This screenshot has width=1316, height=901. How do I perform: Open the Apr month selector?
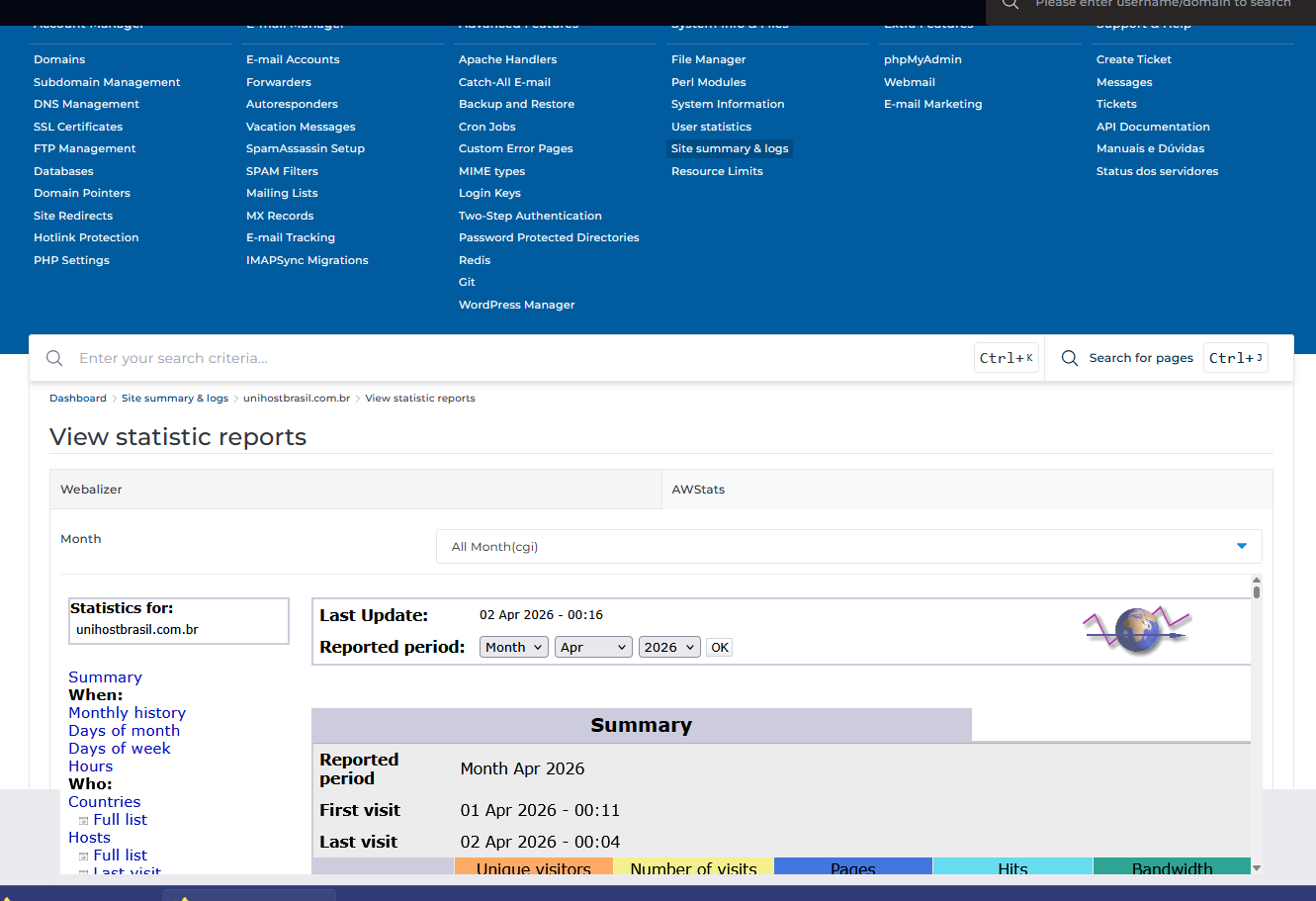click(593, 647)
